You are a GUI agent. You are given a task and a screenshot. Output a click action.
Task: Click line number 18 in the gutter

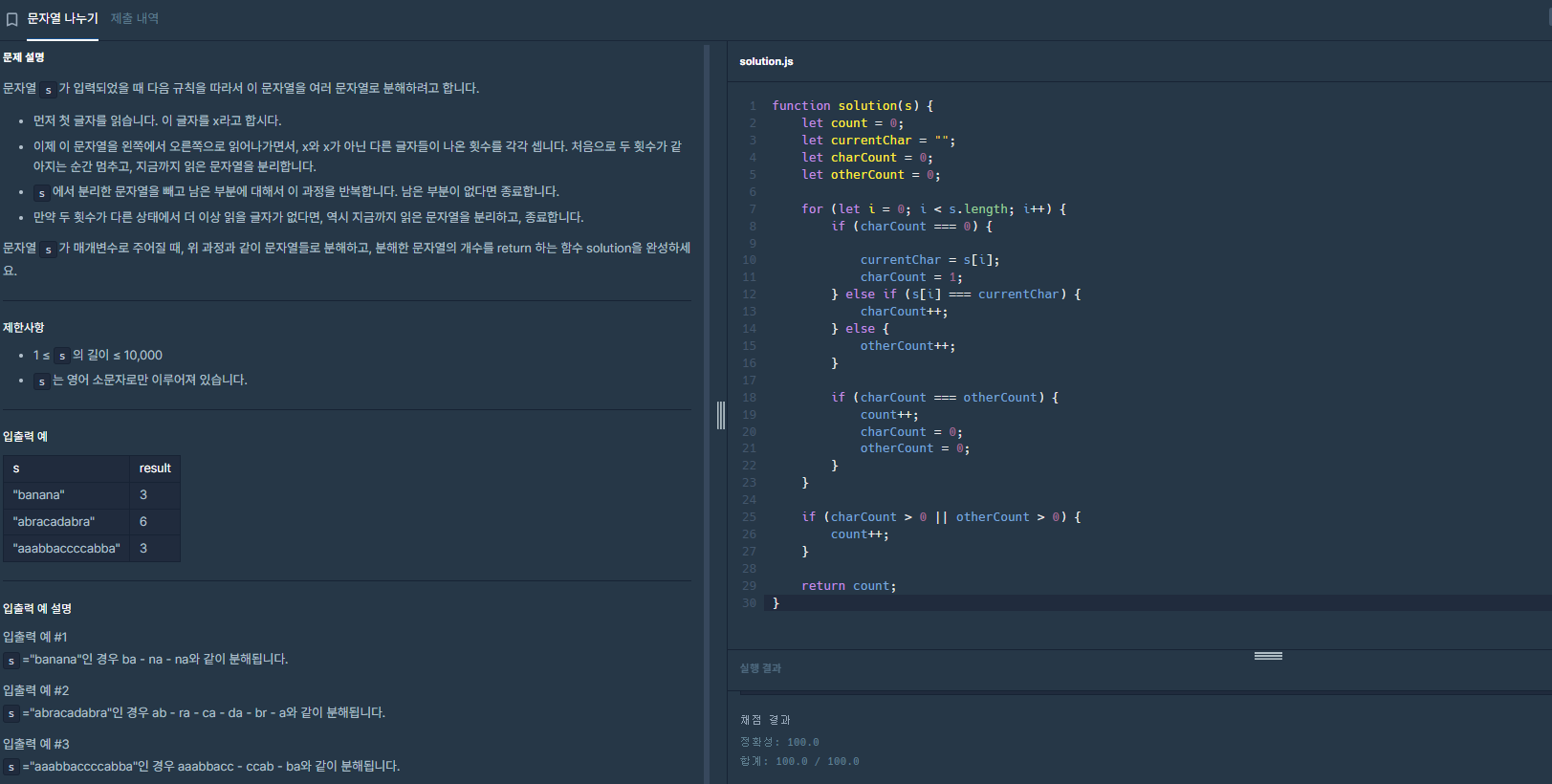pos(749,398)
